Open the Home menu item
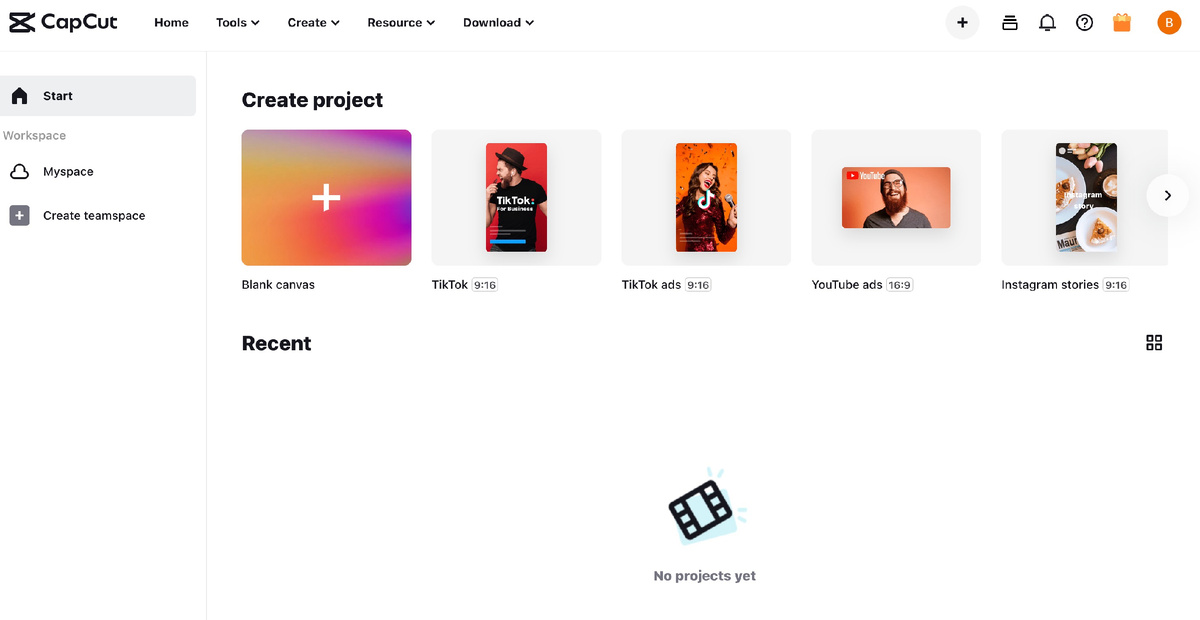1200x620 pixels. (171, 22)
